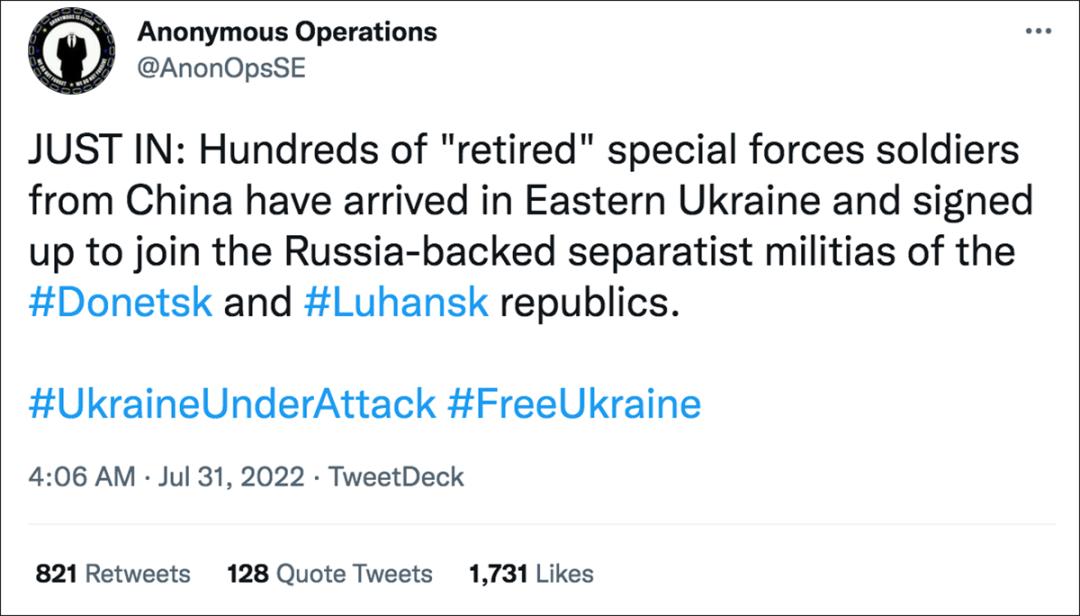View the 1,731 Likes list
The height and width of the screenshot is (616, 1080).
(x=531, y=574)
